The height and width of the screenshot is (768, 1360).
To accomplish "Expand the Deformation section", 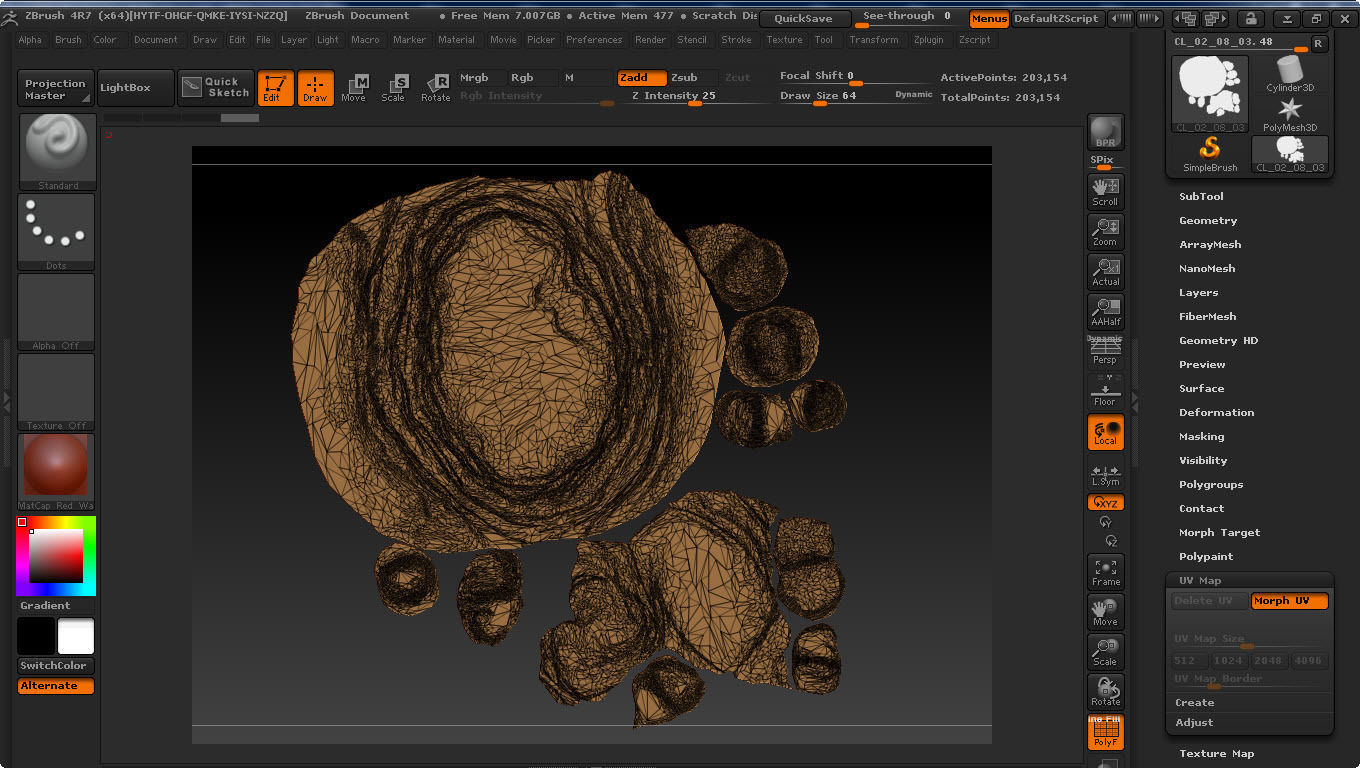I will click(x=1216, y=413).
